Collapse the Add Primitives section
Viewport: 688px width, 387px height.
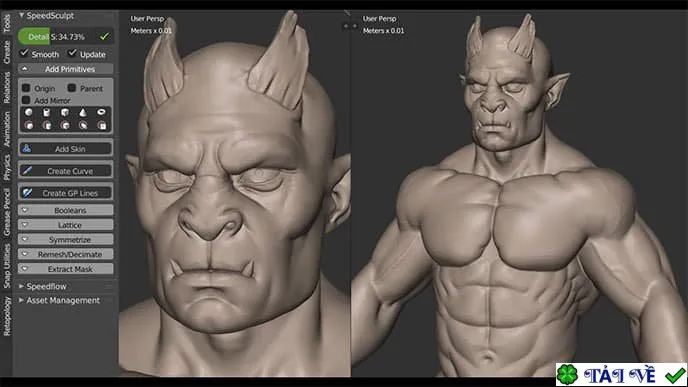(65, 69)
